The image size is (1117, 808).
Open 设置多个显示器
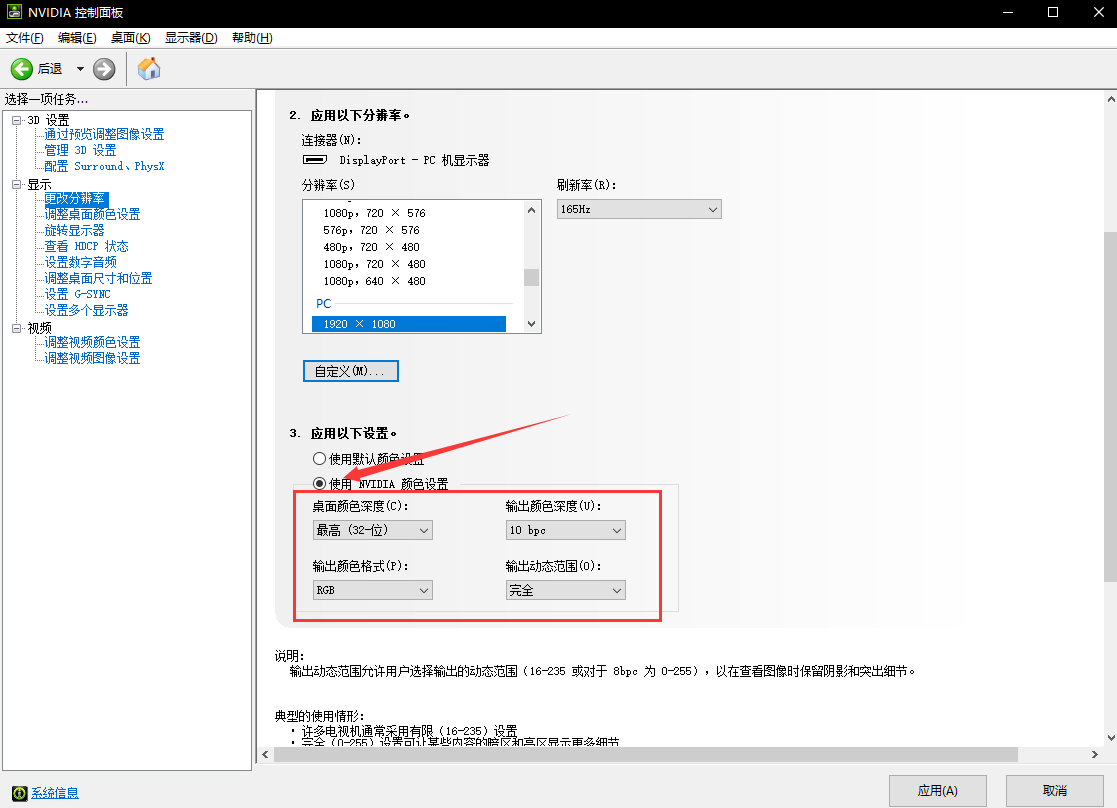86,311
